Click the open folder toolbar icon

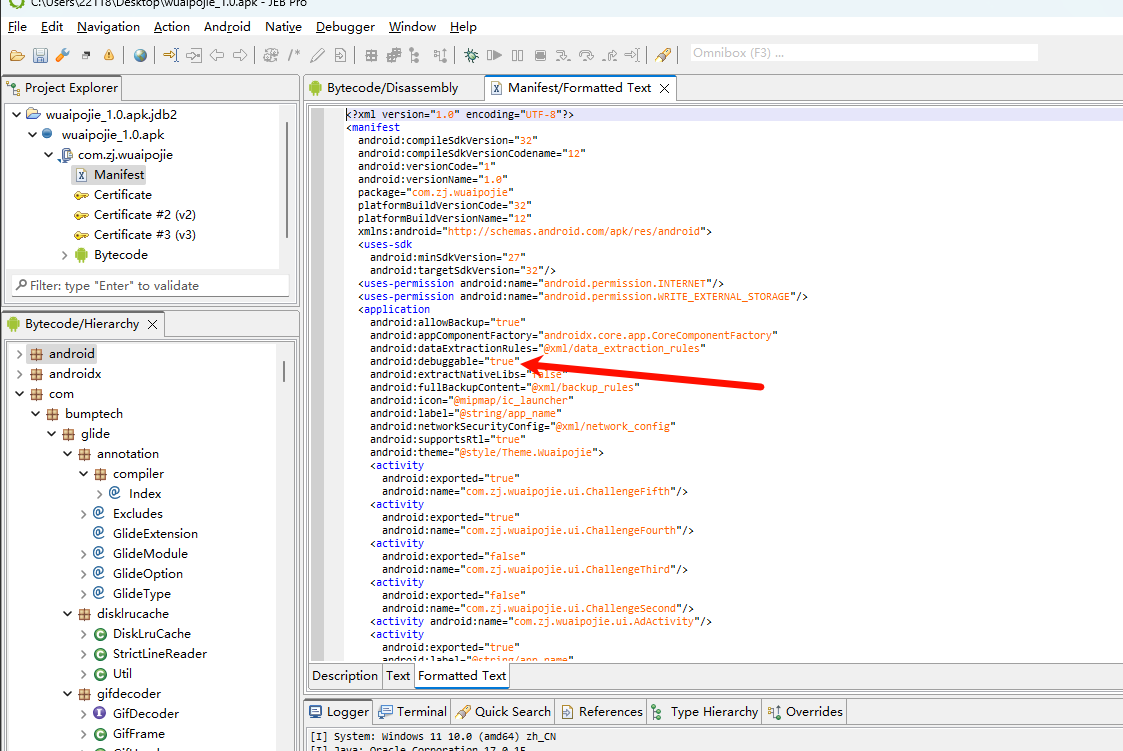(17, 55)
